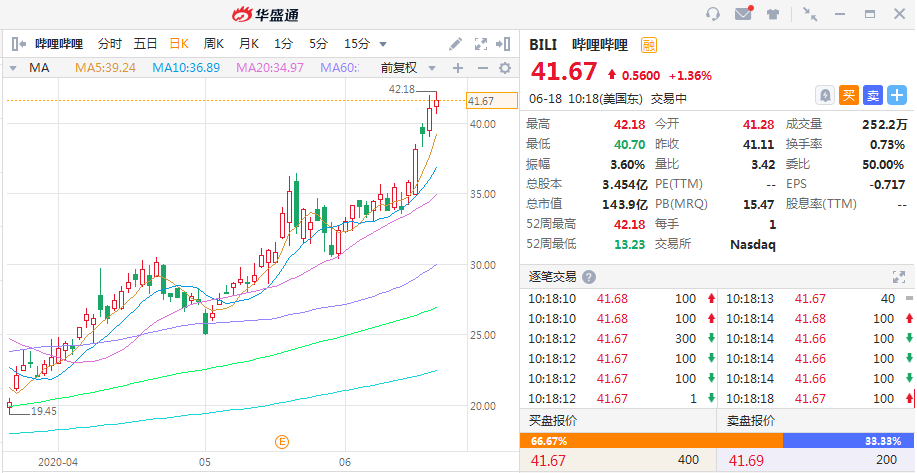The width and height of the screenshot is (917, 473).
Task: Toggle fullscreen chart icon
Action: point(481,43)
